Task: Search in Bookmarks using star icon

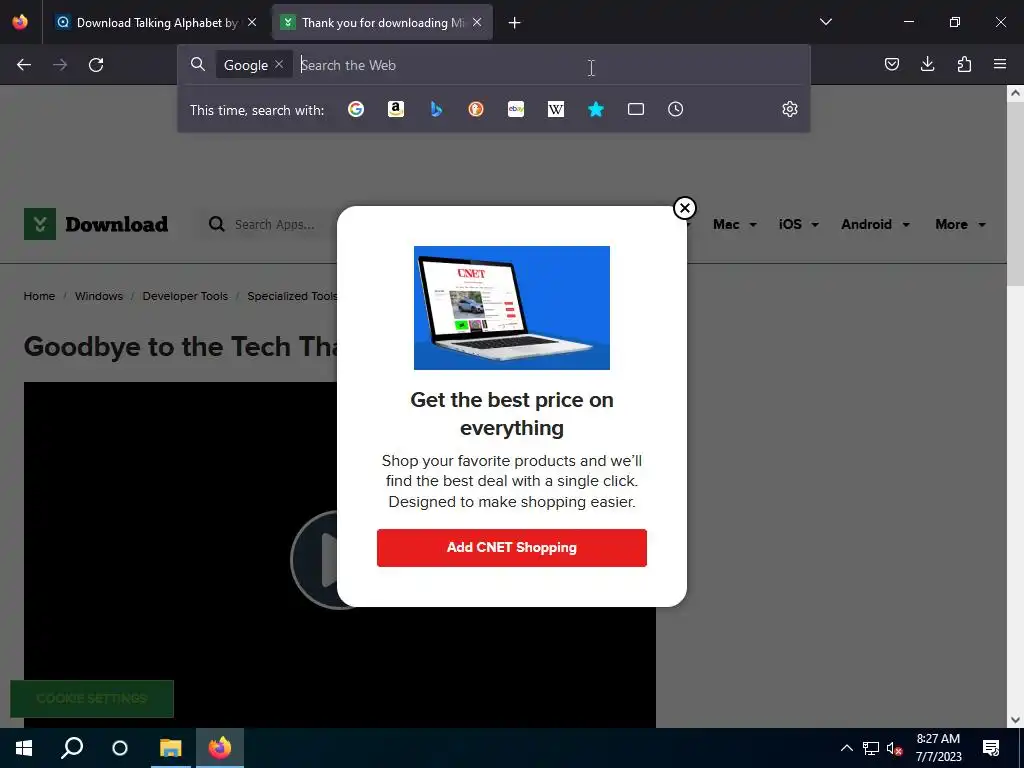Action: tap(596, 109)
